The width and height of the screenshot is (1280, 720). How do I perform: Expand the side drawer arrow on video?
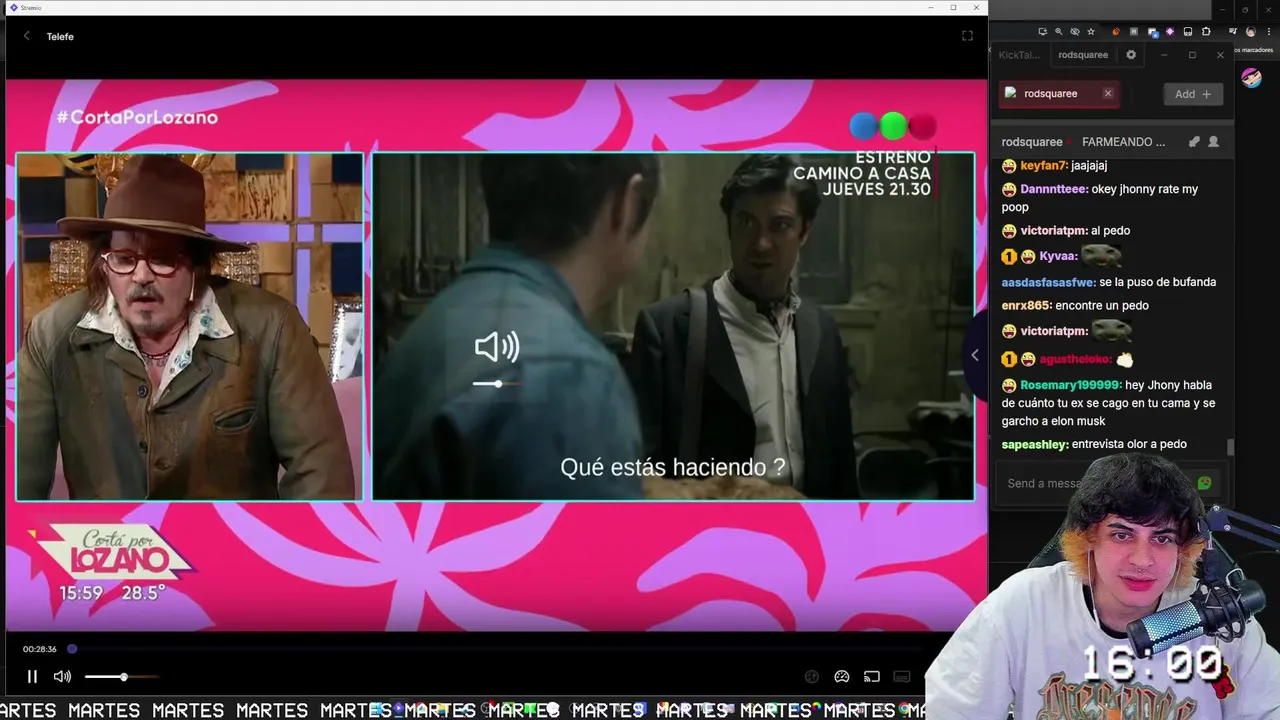click(x=975, y=355)
